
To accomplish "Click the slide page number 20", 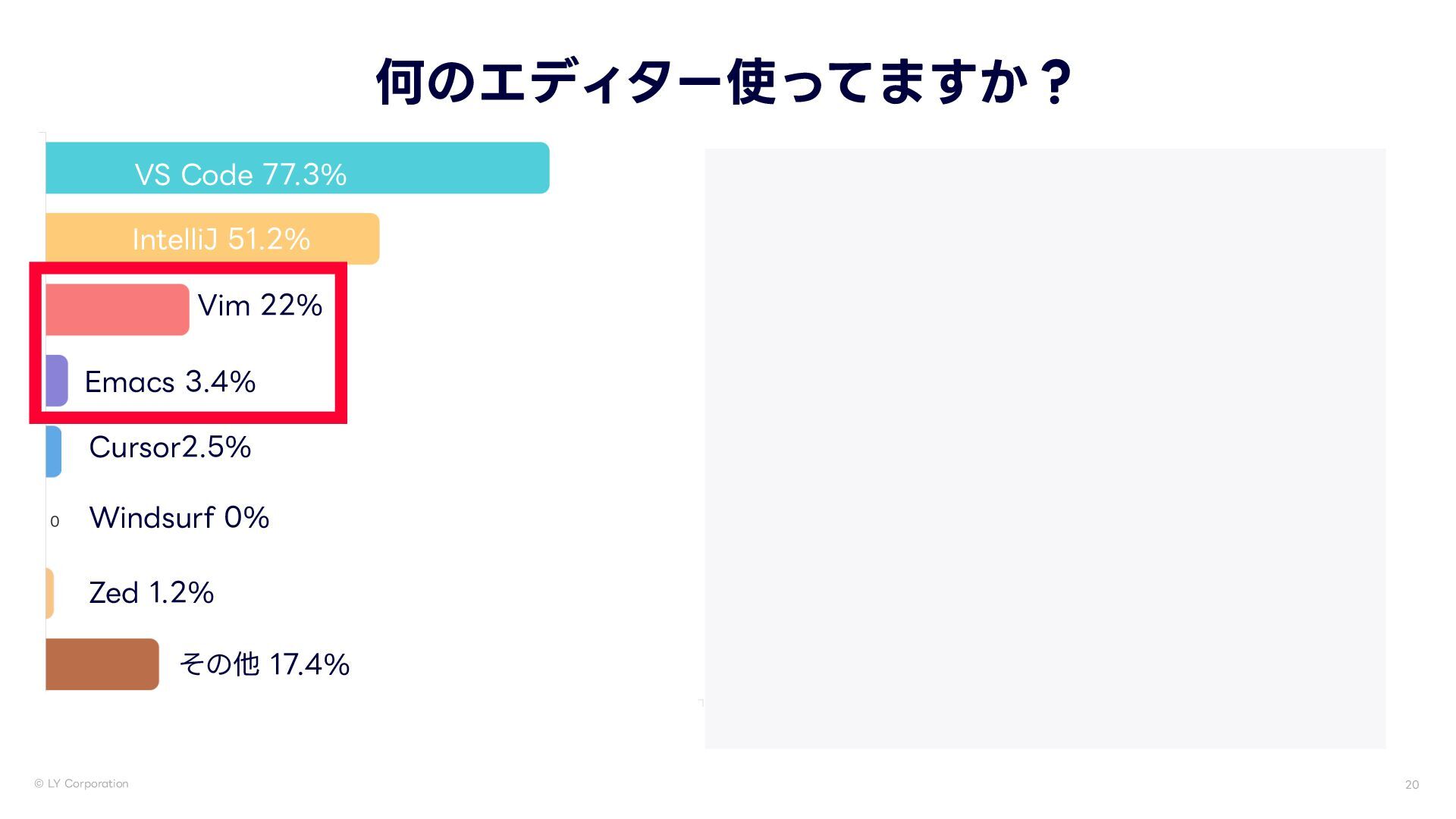I will click(x=1411, y=785).
